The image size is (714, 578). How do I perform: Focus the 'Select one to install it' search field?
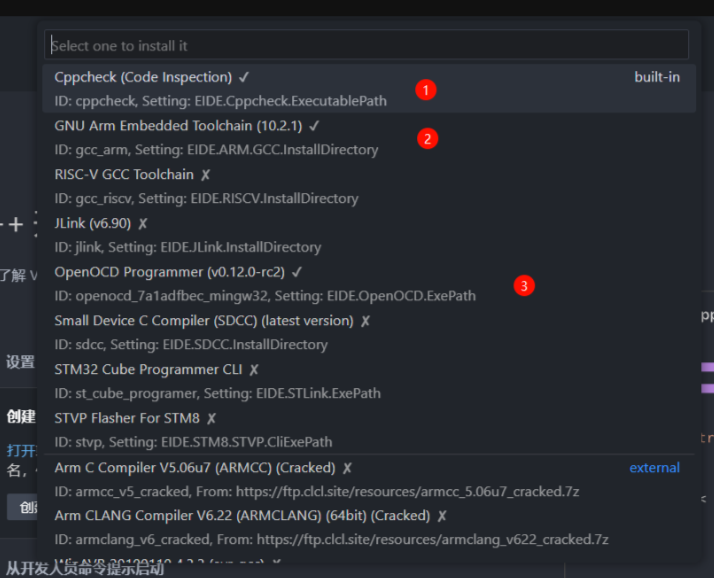pos(366,45)
